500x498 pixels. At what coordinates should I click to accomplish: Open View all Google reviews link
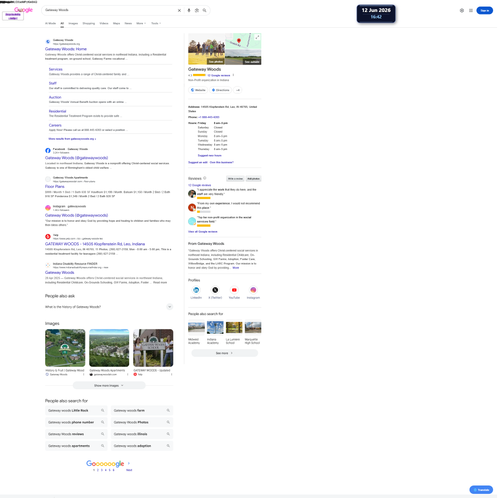(x=203, y=232)
